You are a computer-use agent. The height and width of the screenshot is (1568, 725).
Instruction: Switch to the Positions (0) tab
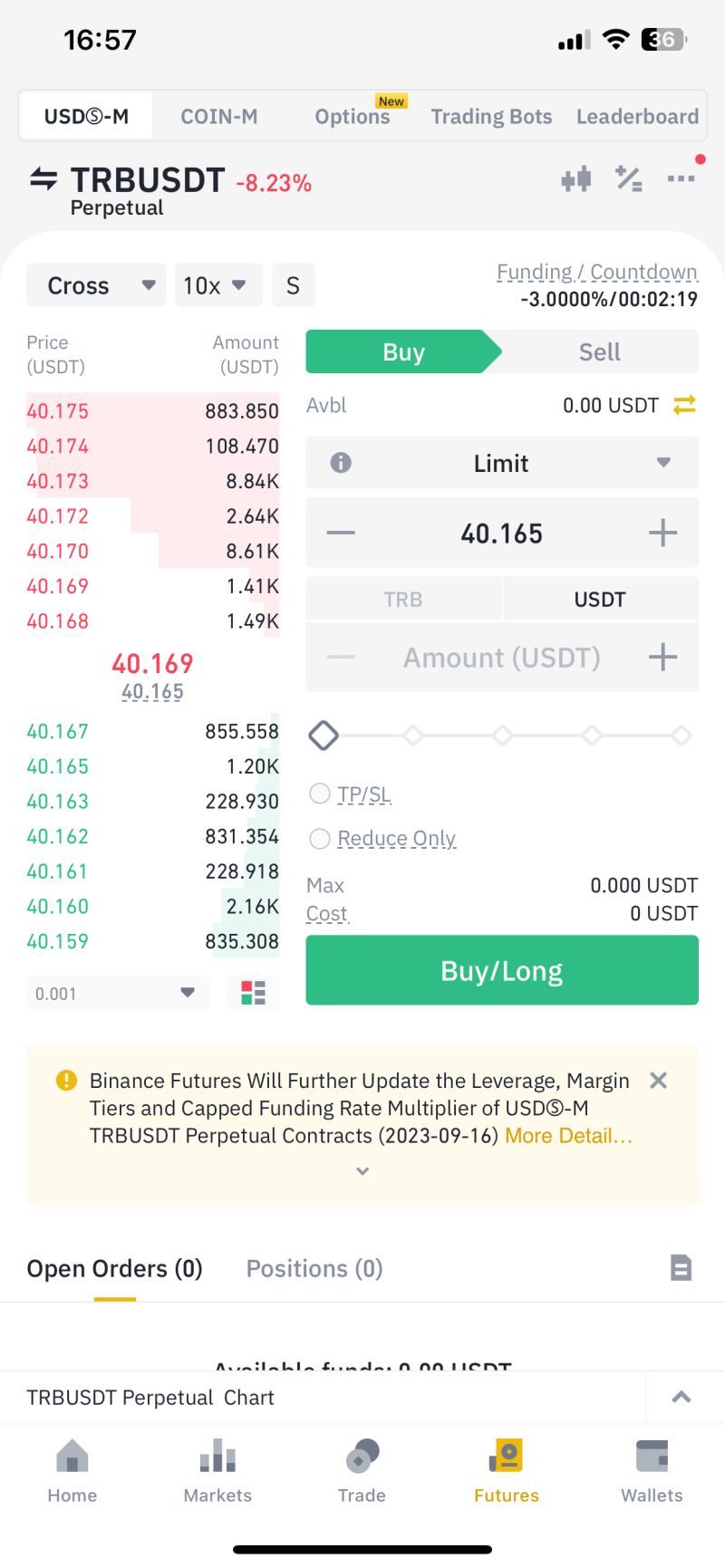tap(314, 1268)
